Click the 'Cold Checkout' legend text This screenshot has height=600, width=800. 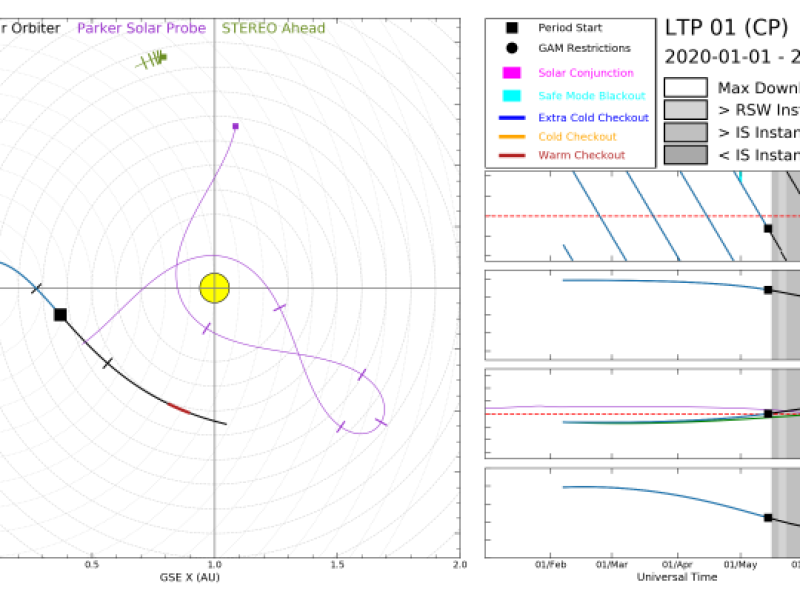tap(577, 136)
